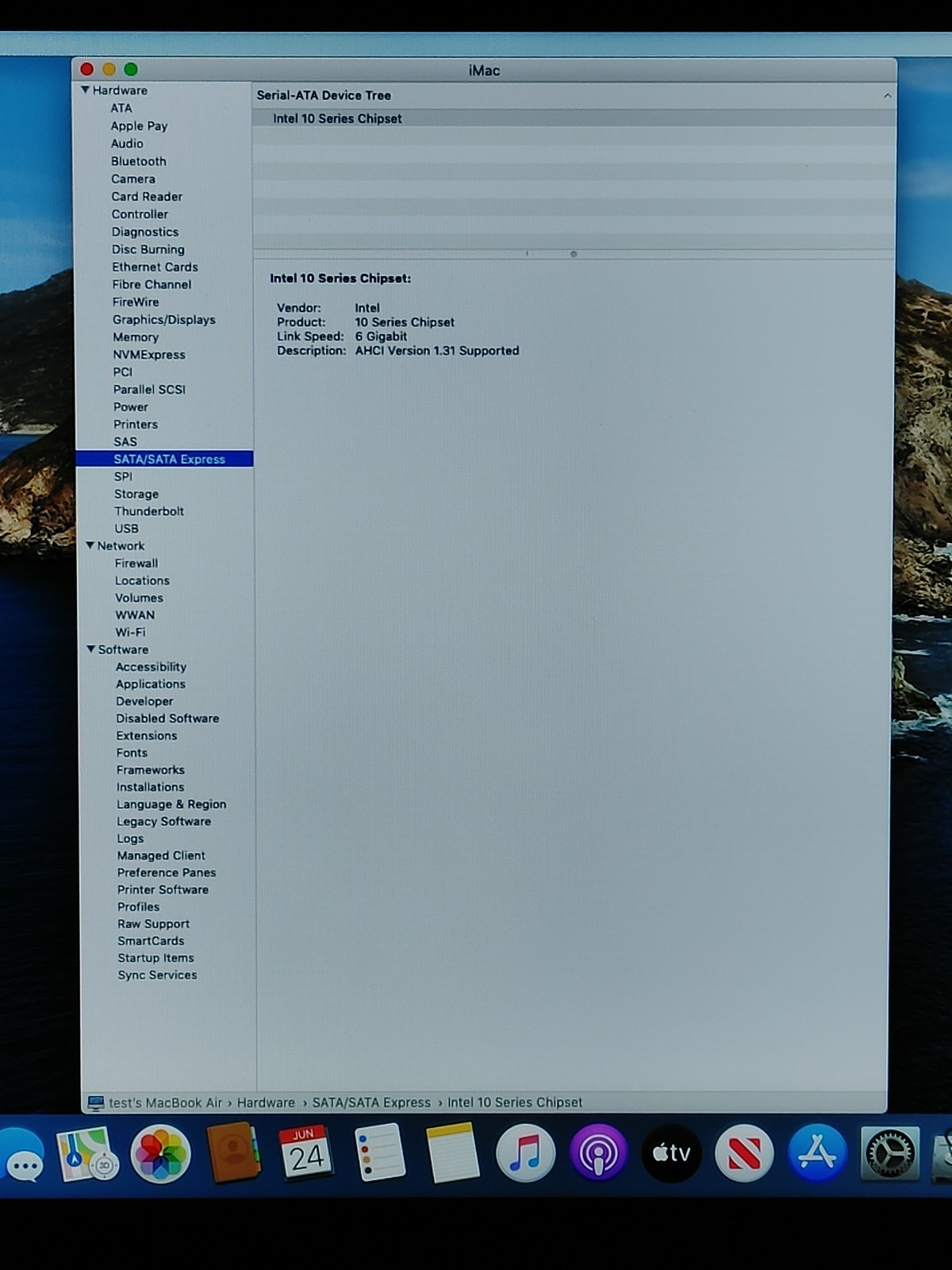Click Hardware in the bottom path bar
Viewport: 952px width, 1270px height.
(x=266, y=1103)
